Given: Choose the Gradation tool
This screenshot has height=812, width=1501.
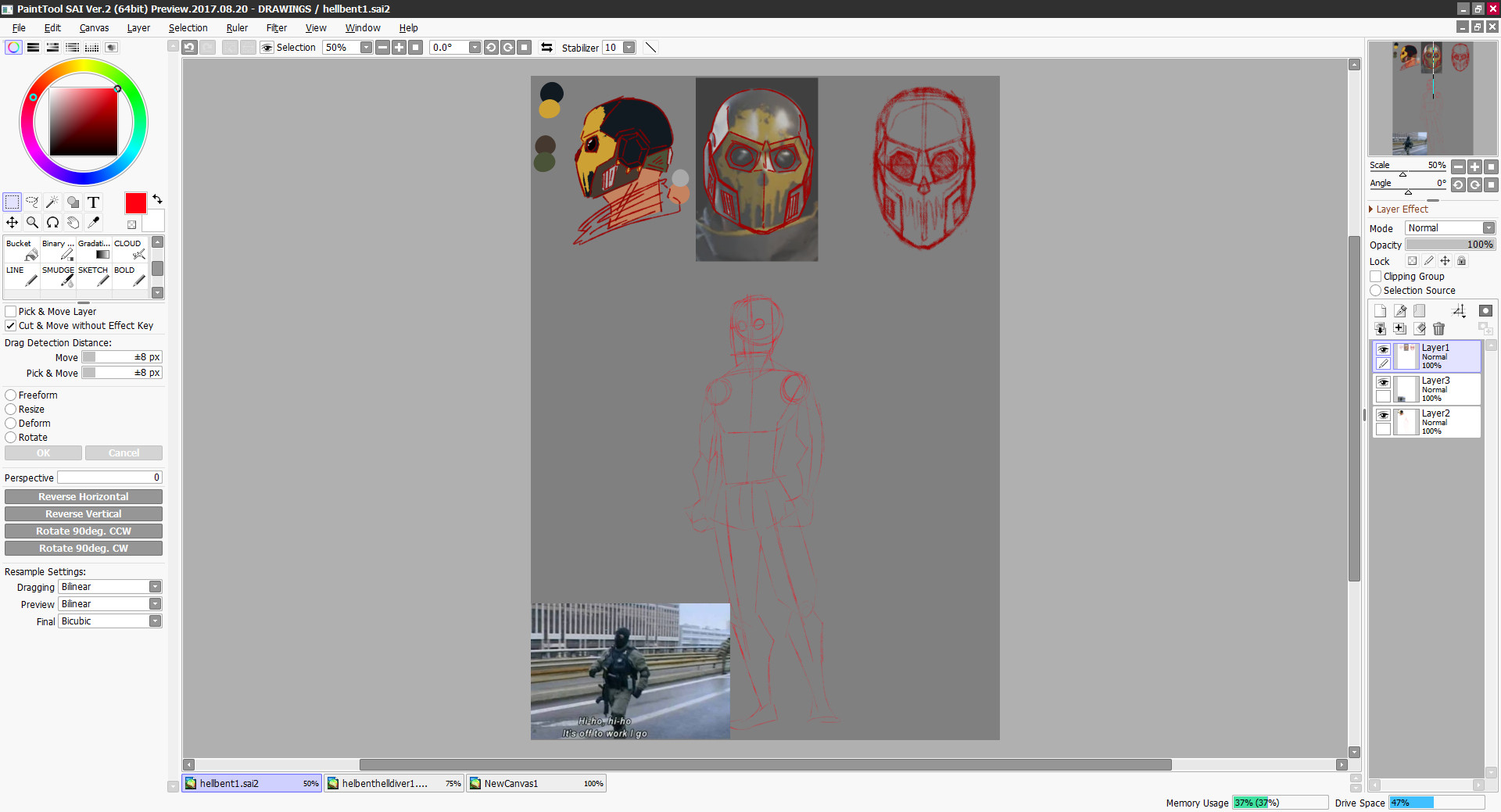Looking at the screenshot, I should 94,249.
